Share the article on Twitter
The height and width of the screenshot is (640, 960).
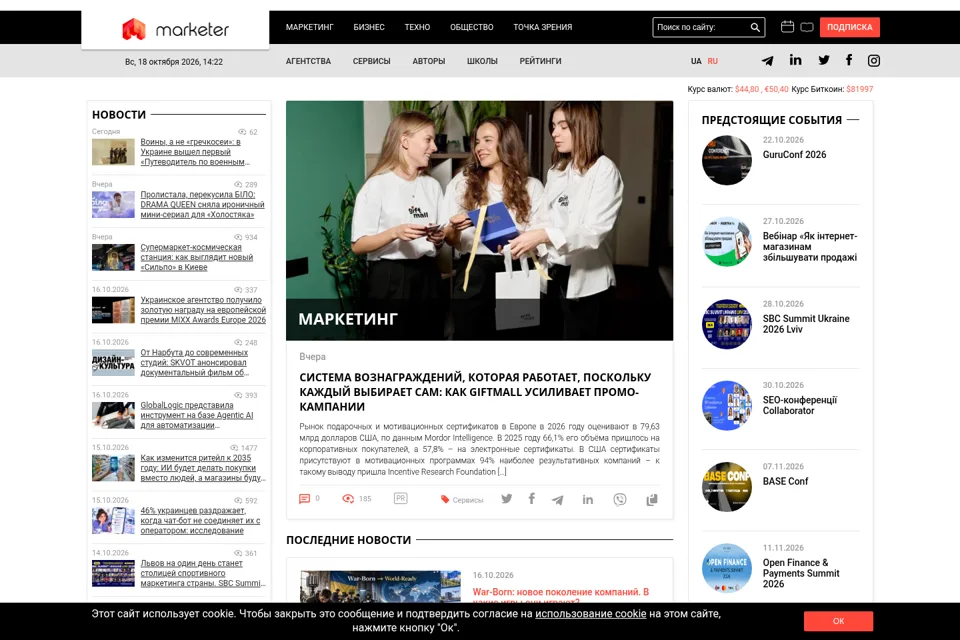pos(506,499)
